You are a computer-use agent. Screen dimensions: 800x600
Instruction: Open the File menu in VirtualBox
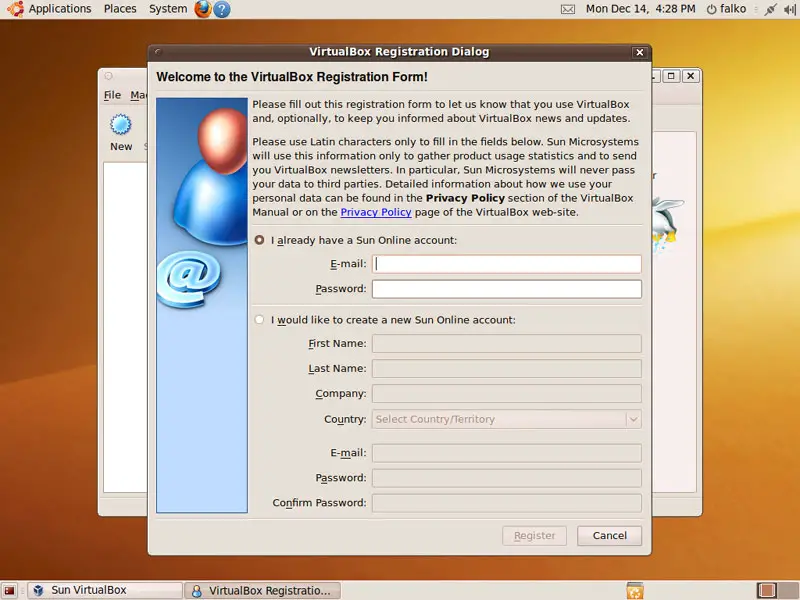click(x=112, y=95)
